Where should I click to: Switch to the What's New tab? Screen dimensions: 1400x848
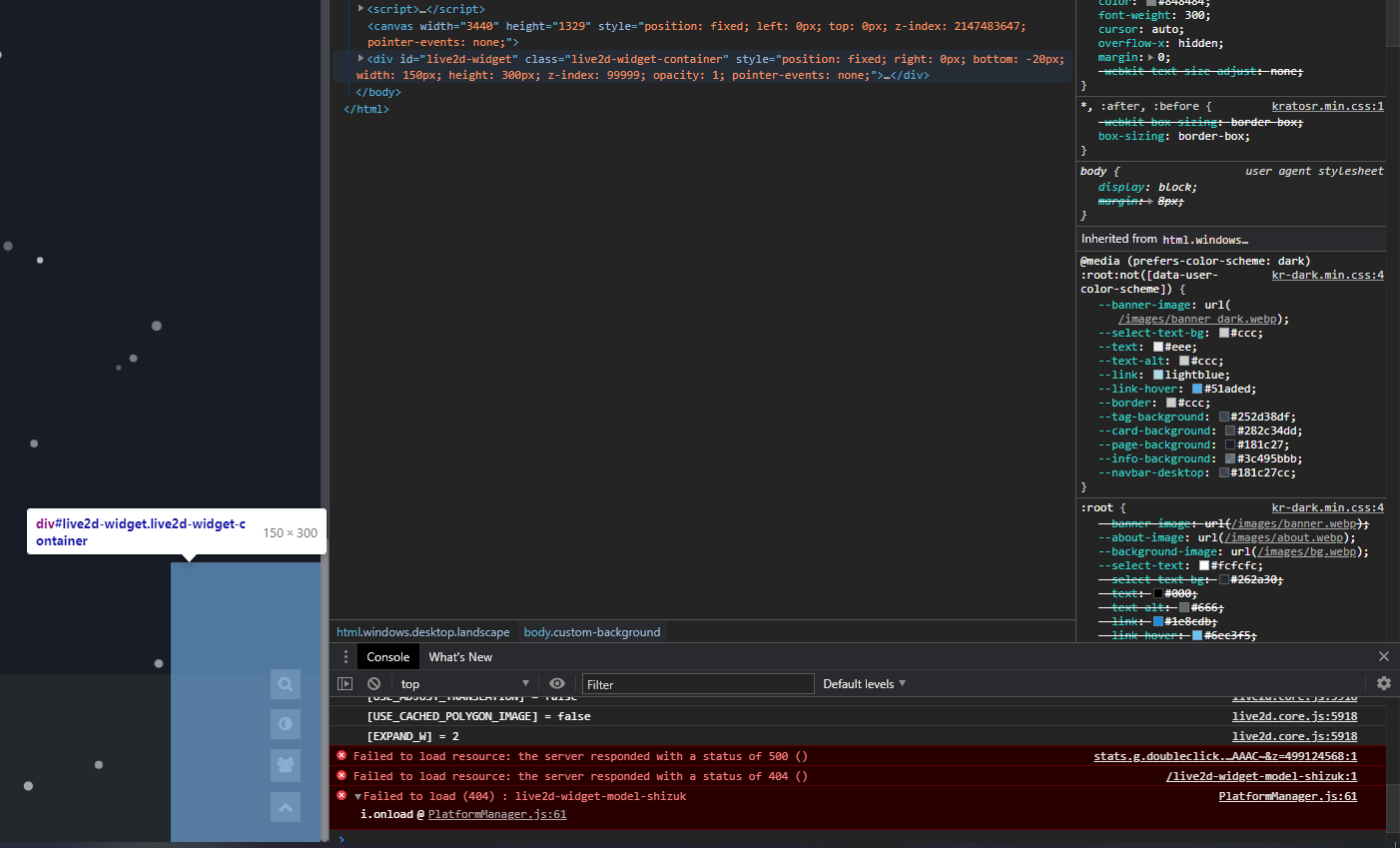[x=460, y=656]
